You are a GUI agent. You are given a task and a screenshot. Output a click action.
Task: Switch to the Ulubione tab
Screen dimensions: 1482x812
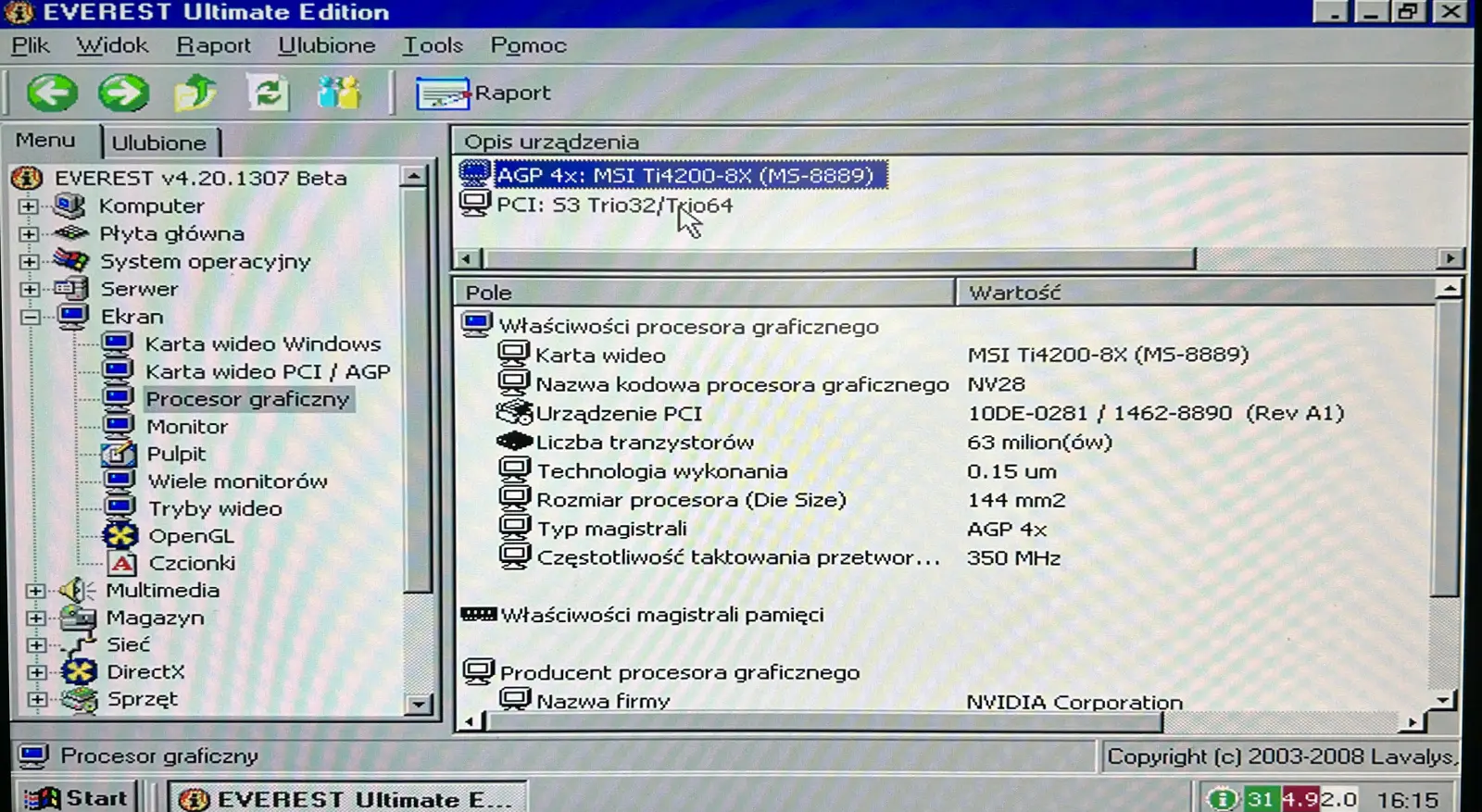[x=159, y=143]
